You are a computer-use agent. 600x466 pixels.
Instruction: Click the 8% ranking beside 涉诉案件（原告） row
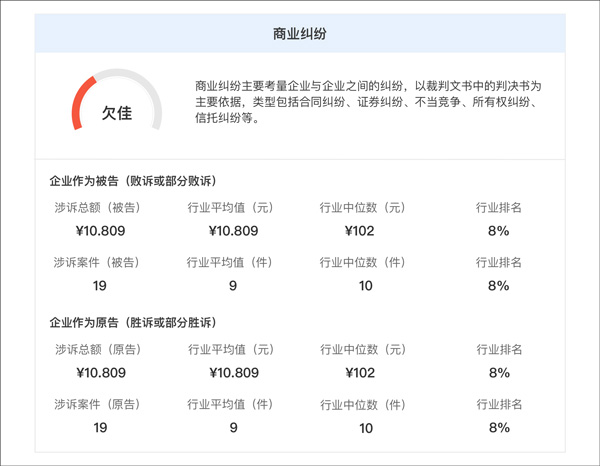(x=499, y=428)
